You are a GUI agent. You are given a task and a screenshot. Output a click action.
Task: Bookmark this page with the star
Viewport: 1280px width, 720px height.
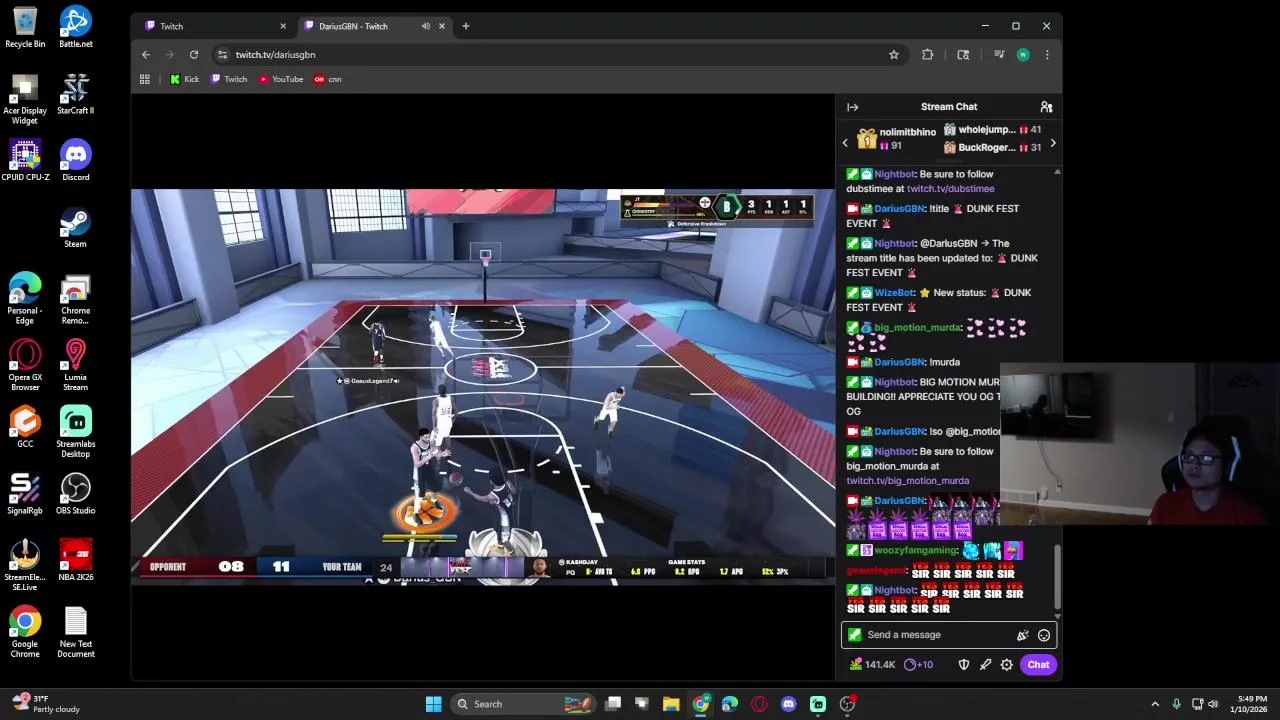pos(894,55)
